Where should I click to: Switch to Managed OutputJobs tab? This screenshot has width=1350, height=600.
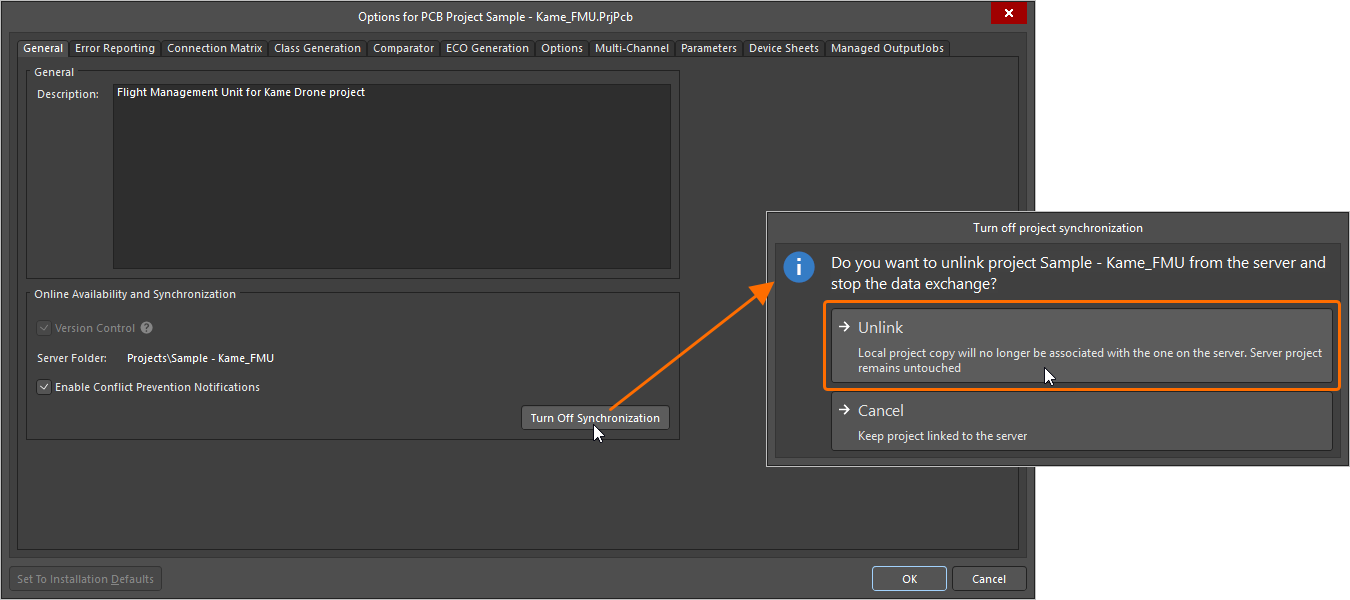coord(887,48)
